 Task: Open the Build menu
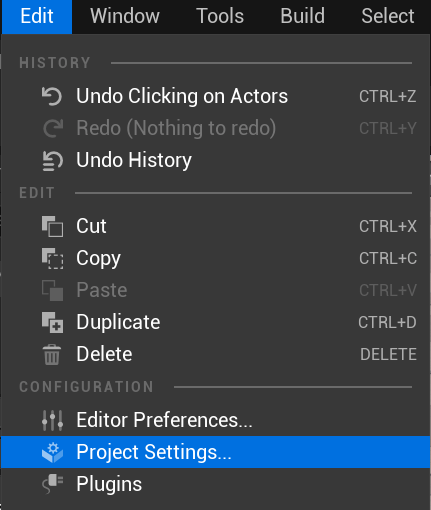(x=303, y=16)
